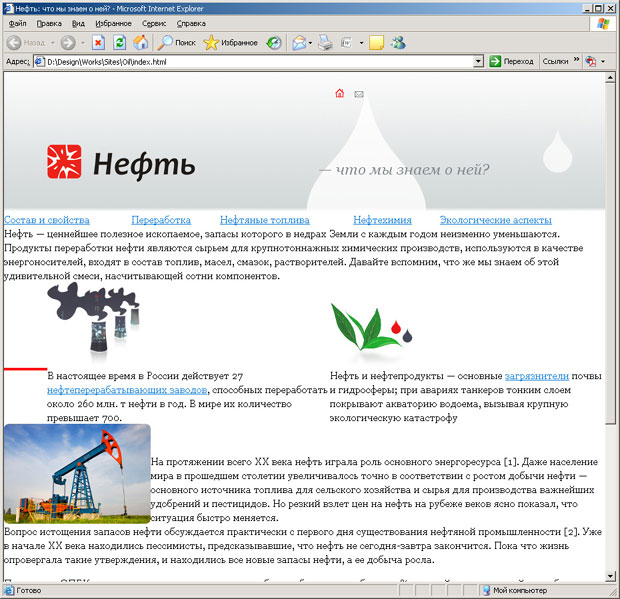Open the Вид menu

[78, 24]
